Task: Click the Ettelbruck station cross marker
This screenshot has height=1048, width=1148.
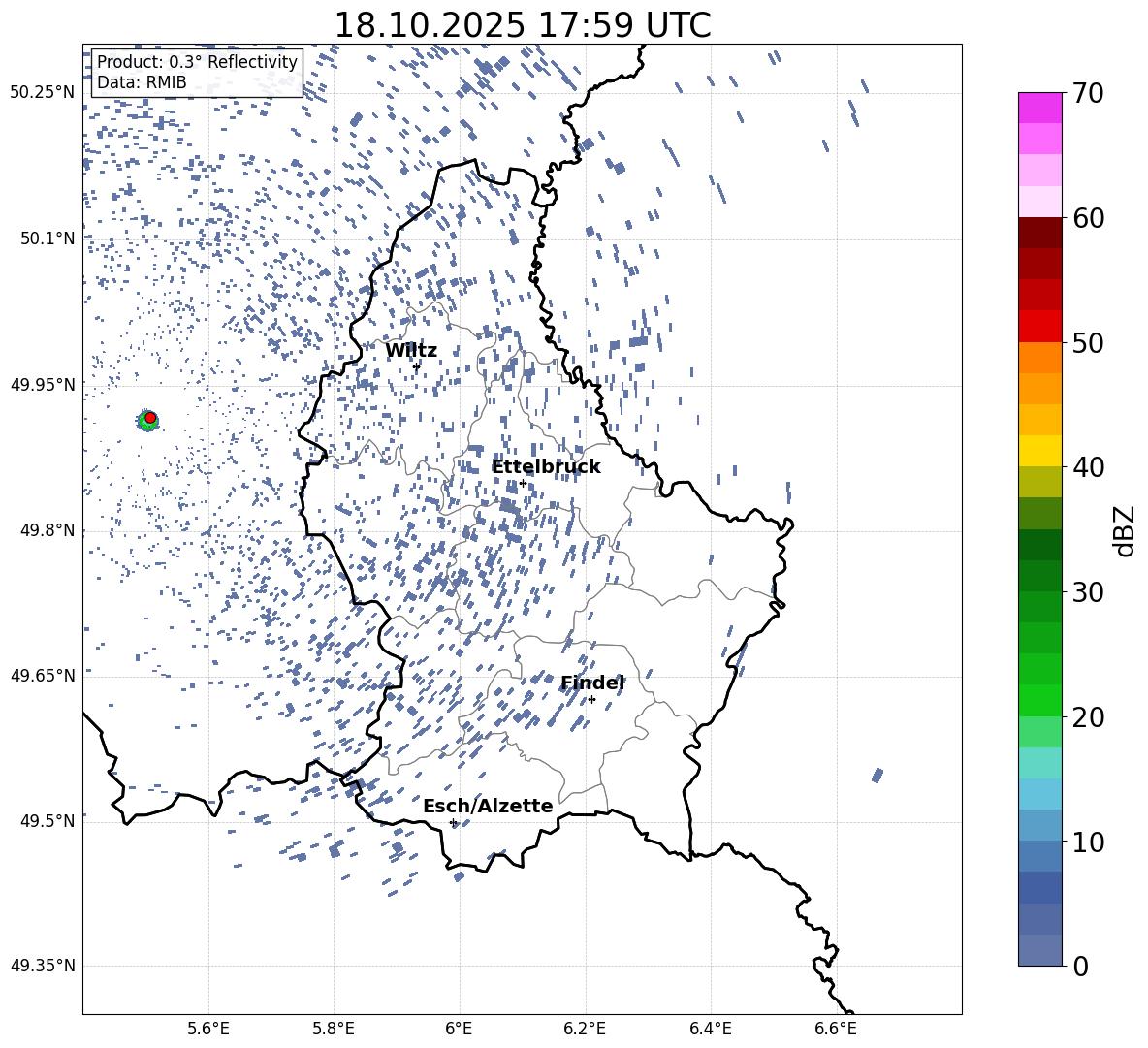Action: [x=523, y=483]
